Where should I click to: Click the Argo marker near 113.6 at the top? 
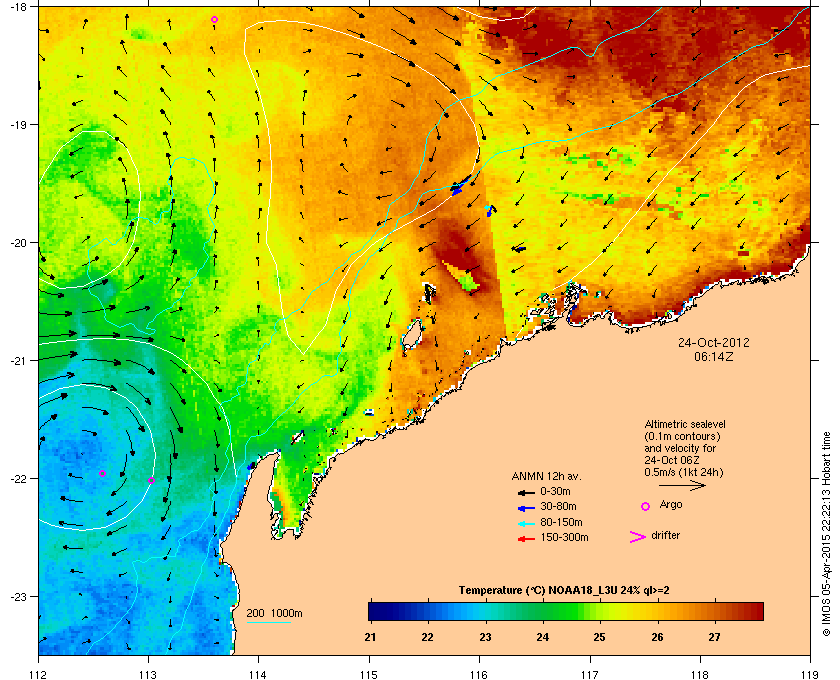pyautogui.click(x=214, y=19)
